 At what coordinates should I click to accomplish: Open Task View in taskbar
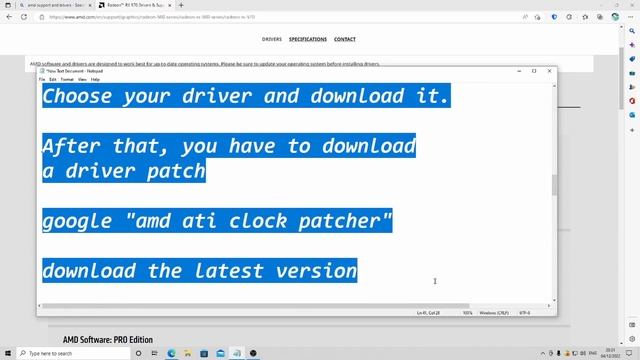(x=154, y=353)
